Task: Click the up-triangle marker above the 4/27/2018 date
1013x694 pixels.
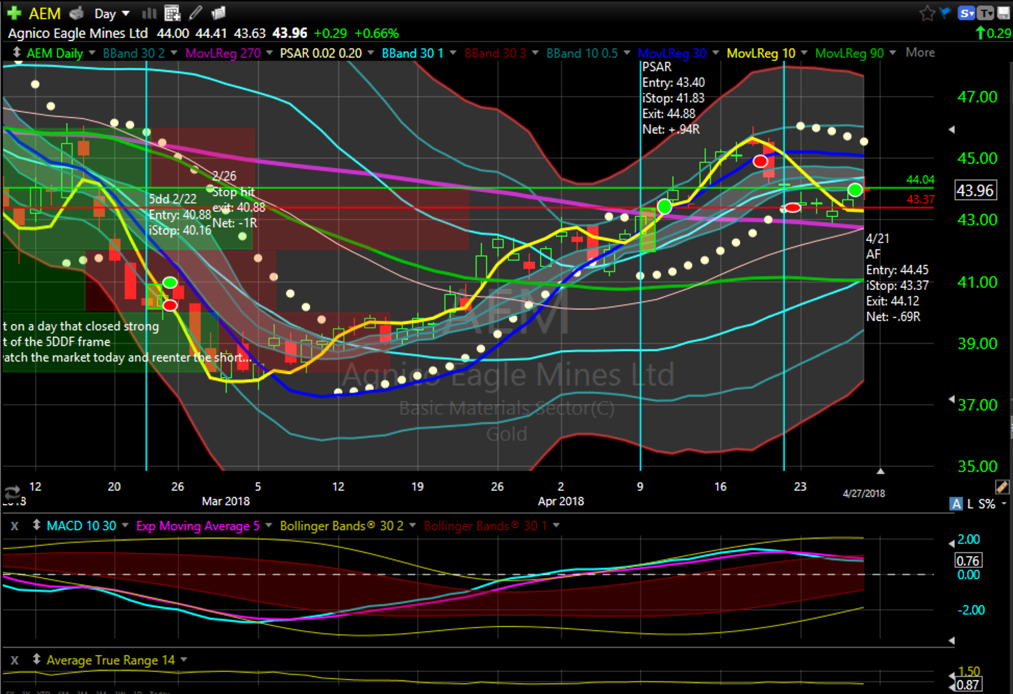Action: (880, 471)
